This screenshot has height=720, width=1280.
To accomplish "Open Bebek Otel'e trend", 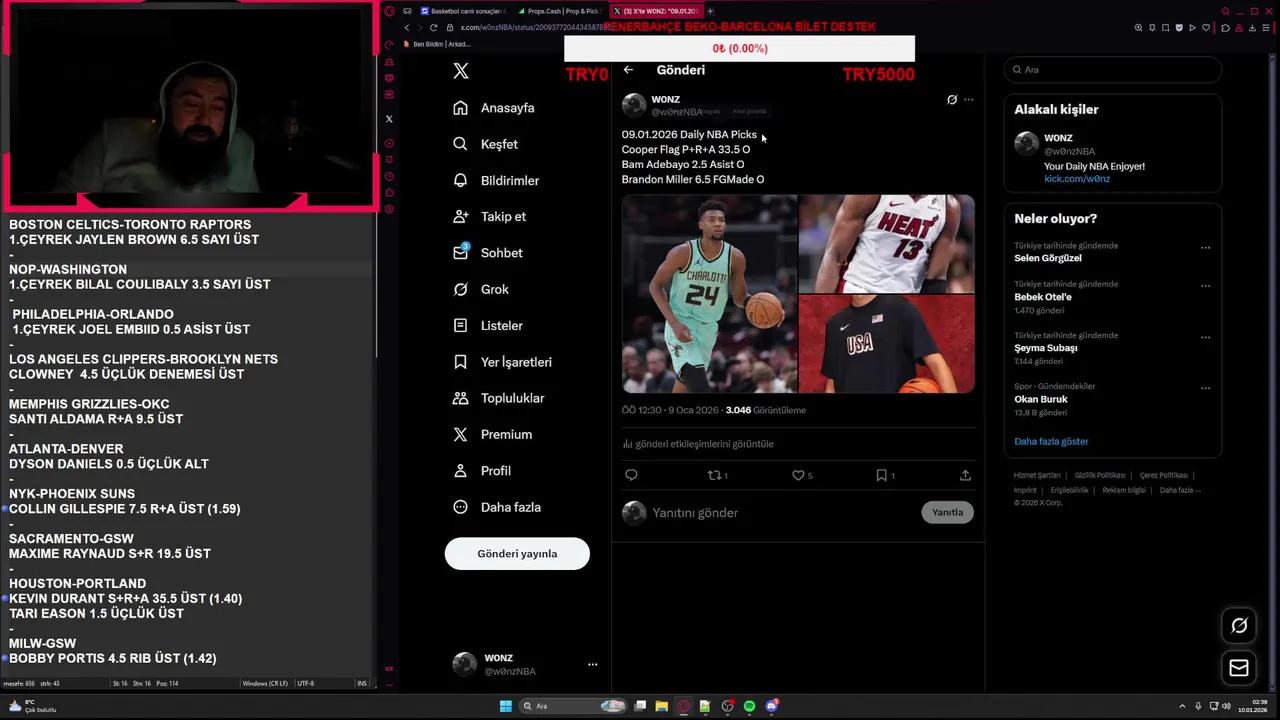I will coord(1042,297).
